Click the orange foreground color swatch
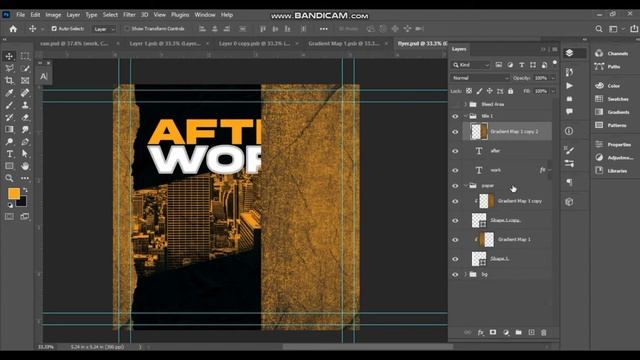The width and height of the screenshot is (640, 360). 13,193
